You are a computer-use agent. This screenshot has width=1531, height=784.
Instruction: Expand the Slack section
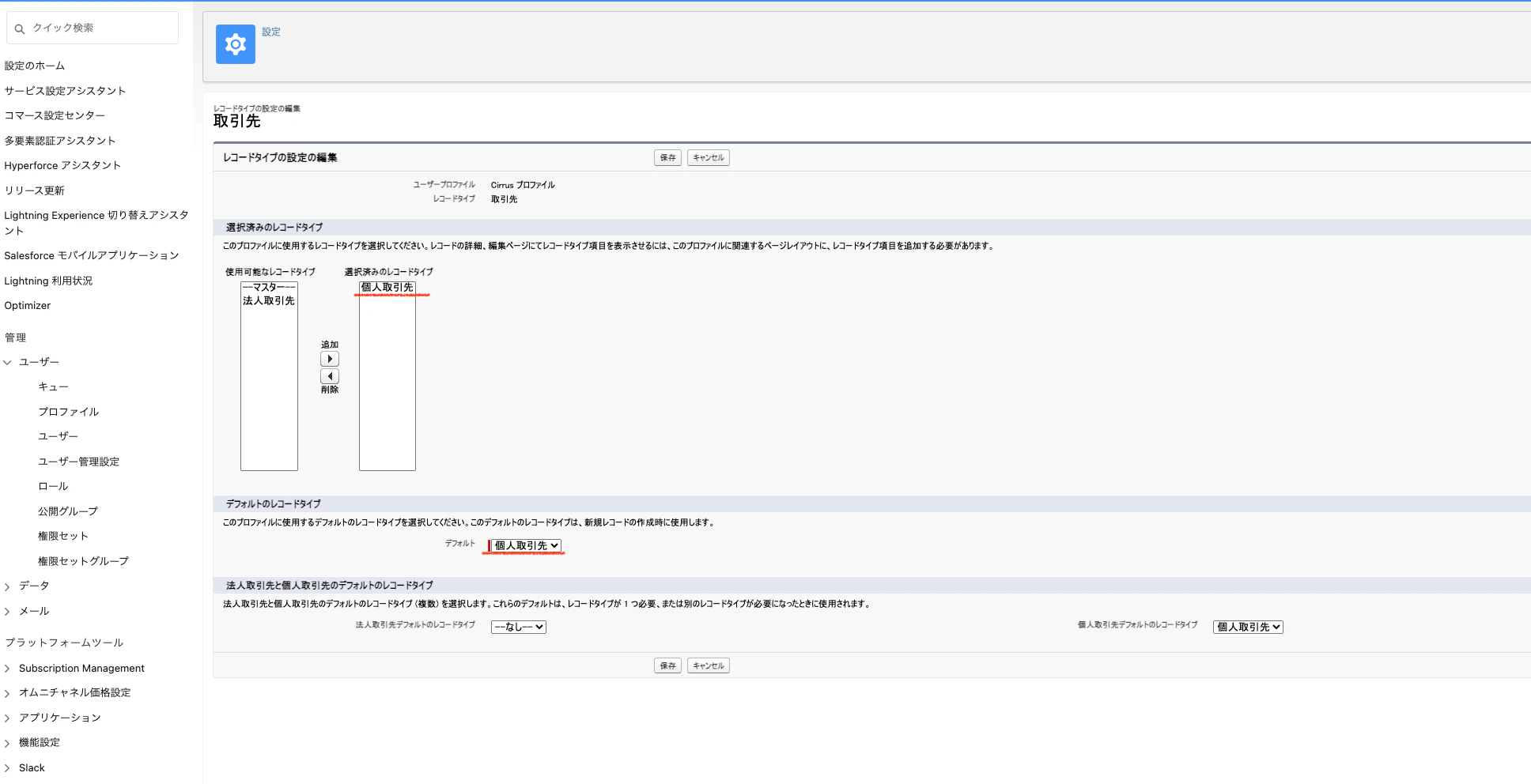[x=8, y=768]
